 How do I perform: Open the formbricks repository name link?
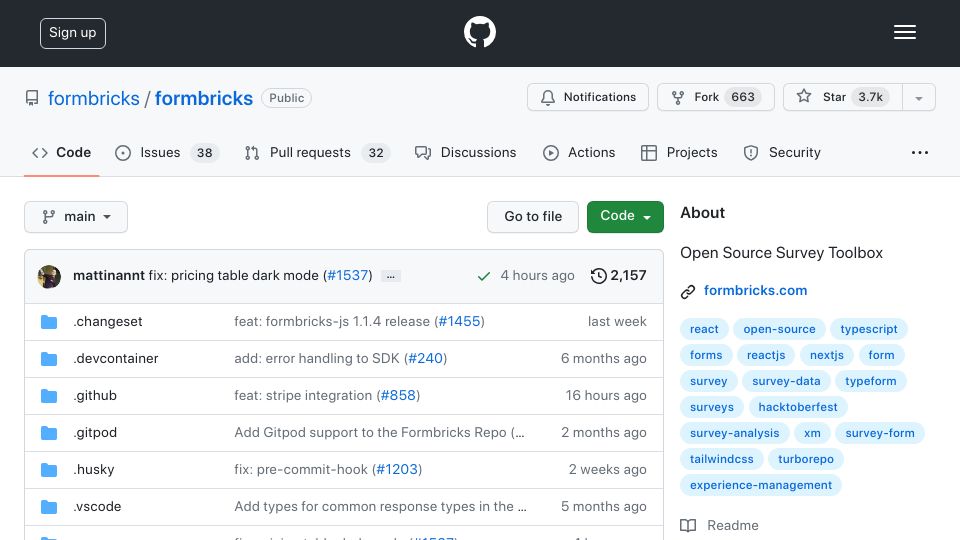(204, 99)
